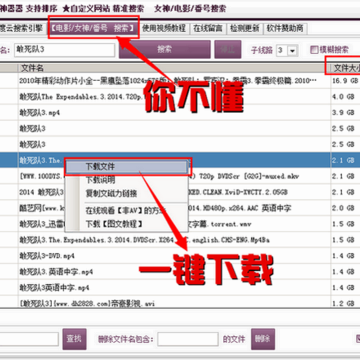This screenshot has width=360, height=360.
Task: Click the 4.0 GB size cell
Action: click(x=346, y=97)
